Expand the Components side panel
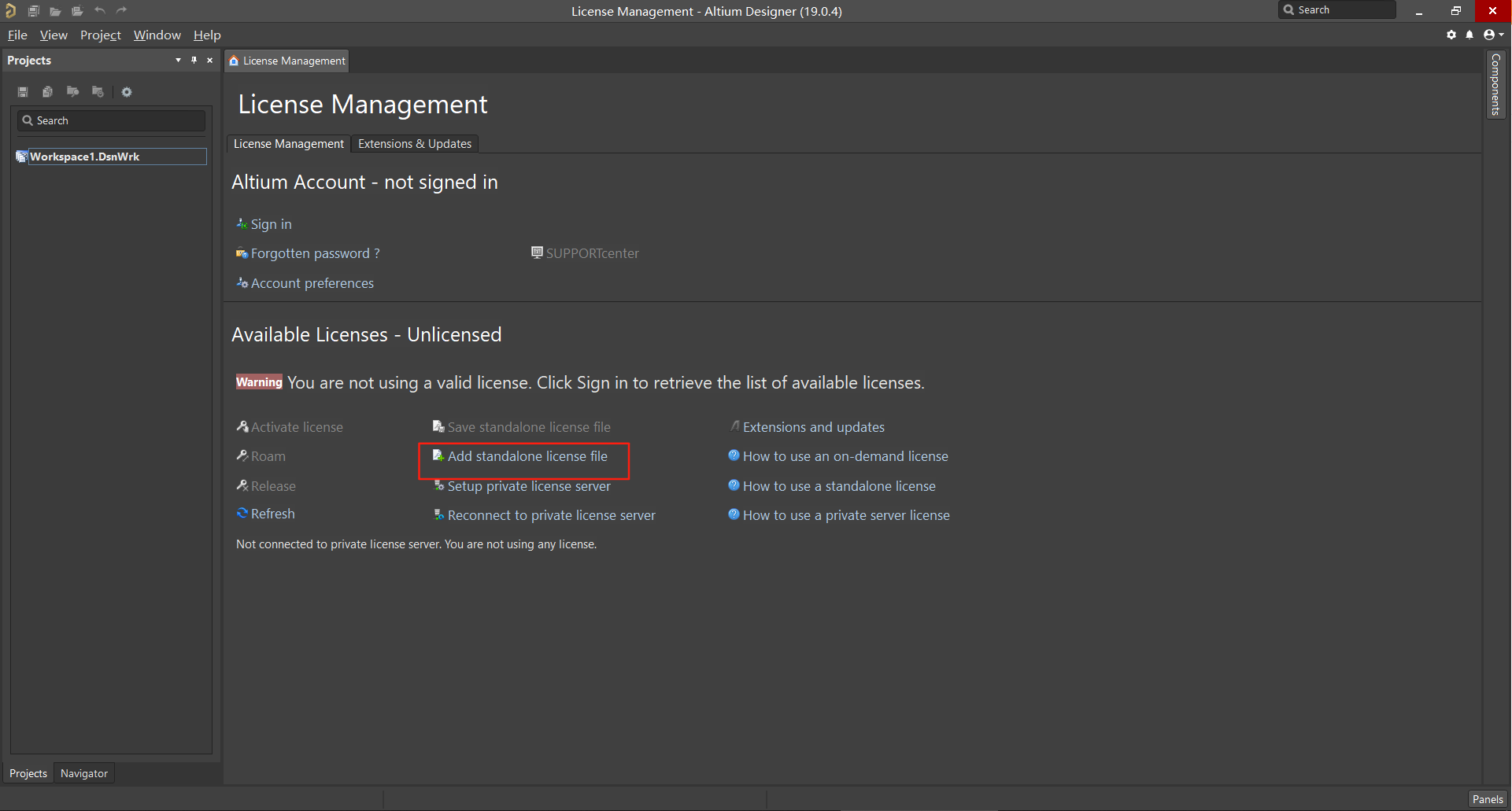This screenshot has width=1512, height=811. tap(1495, 84)
